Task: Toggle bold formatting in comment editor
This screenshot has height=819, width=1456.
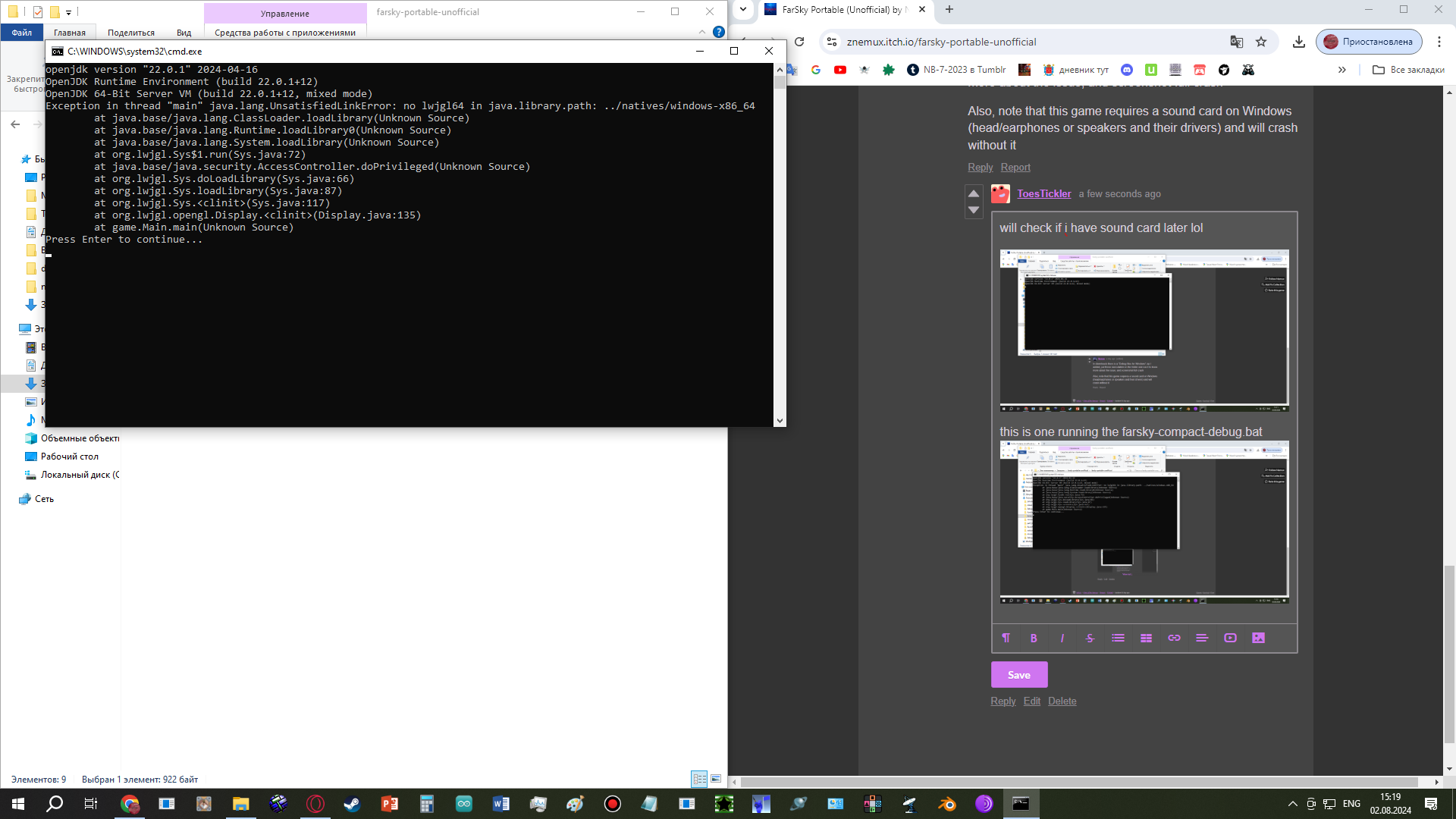Action: (1034, 639)
